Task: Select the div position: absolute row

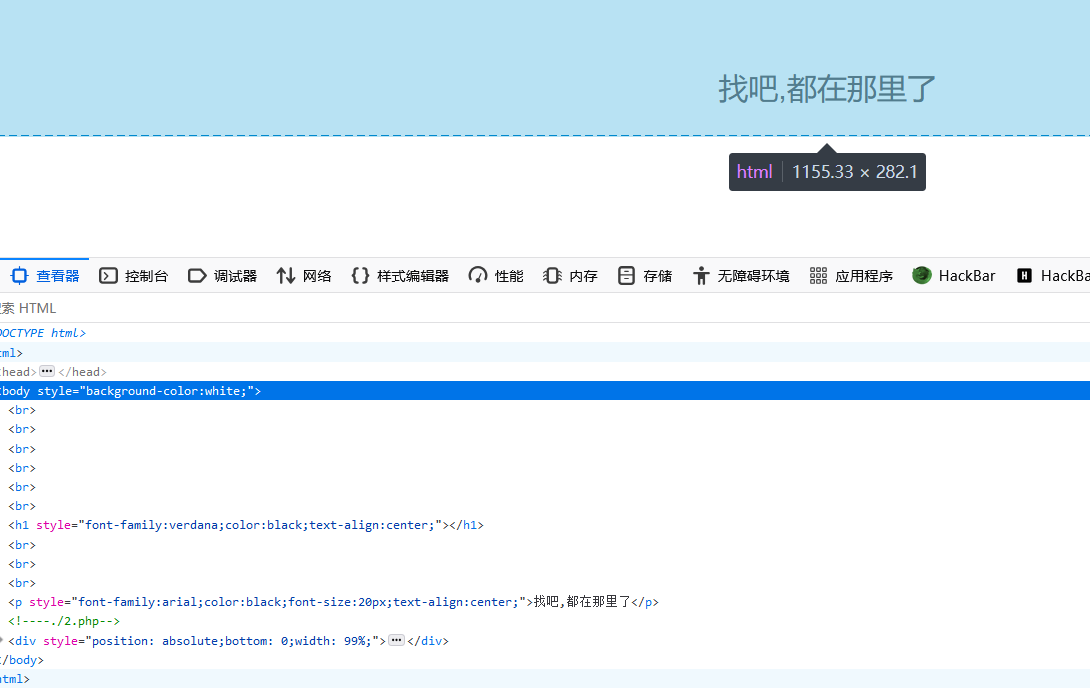Action: [x=545, y=641]
